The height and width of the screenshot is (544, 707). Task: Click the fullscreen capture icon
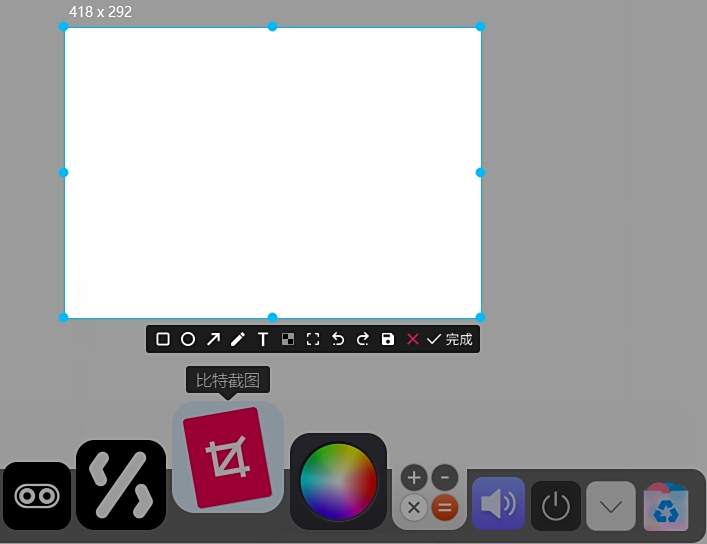point(313,339)
